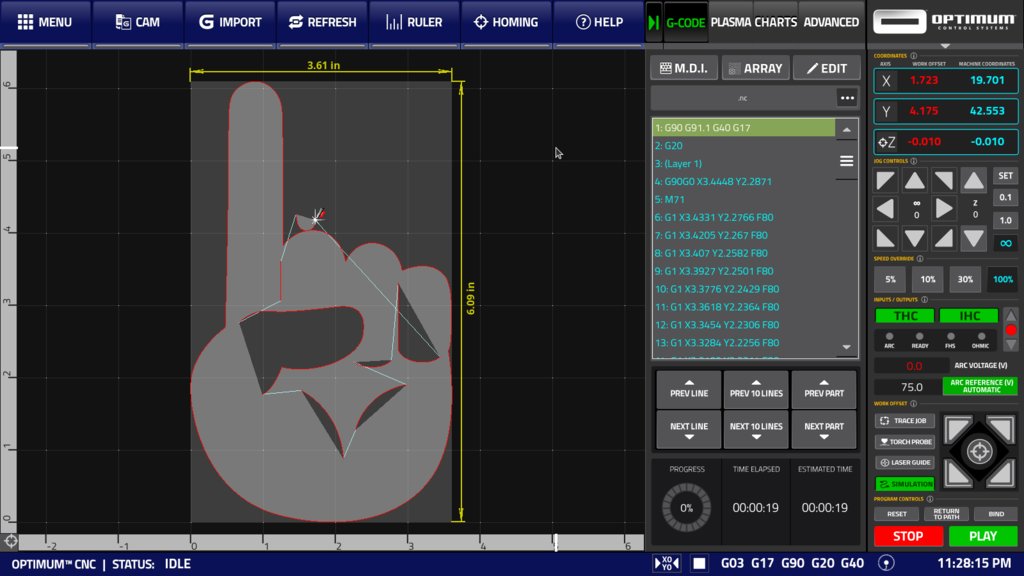Image resolution: width=1024 pixels, height=576 pixels.
Task: Switch to the PLASMA tab
Action: 730,22
